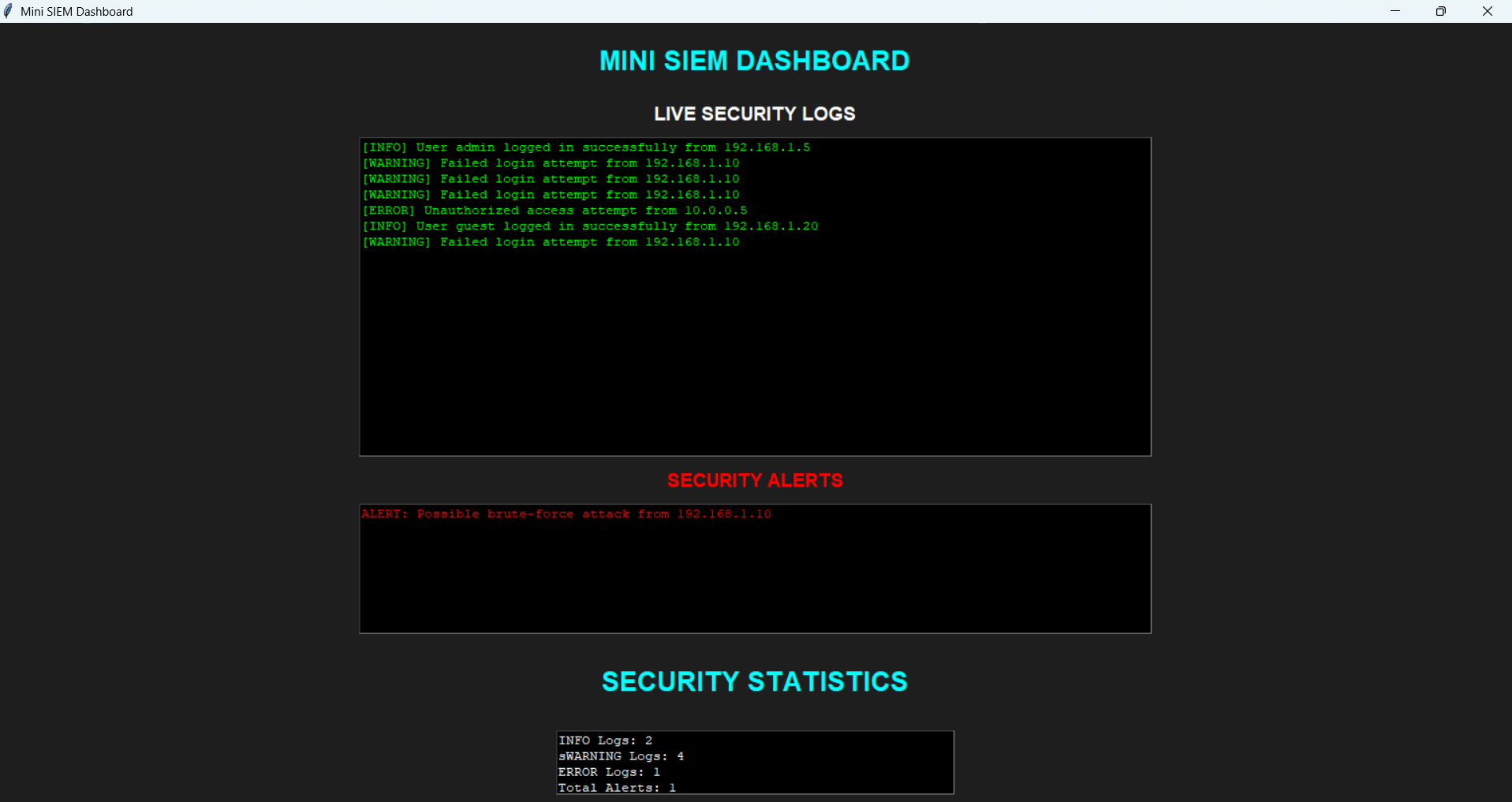Viewport: 1512px width, 802px height.
Task: Click the 'Mini SIEM Dashboard' title bar text
Action: pyautogui.click(x=77, y=12)
